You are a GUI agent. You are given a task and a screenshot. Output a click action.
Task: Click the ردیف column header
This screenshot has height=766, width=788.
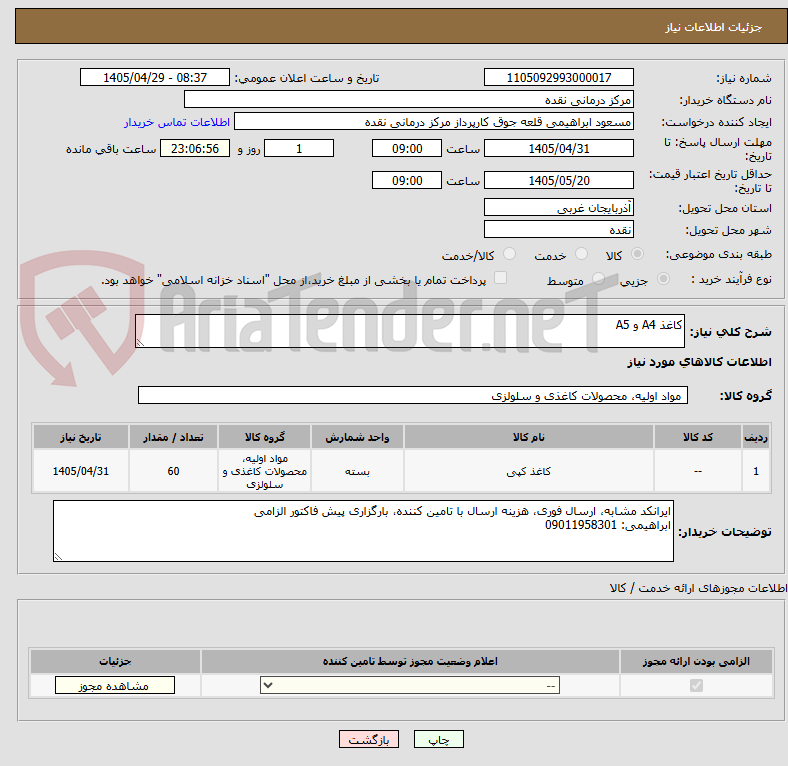(x=756, y=437)
